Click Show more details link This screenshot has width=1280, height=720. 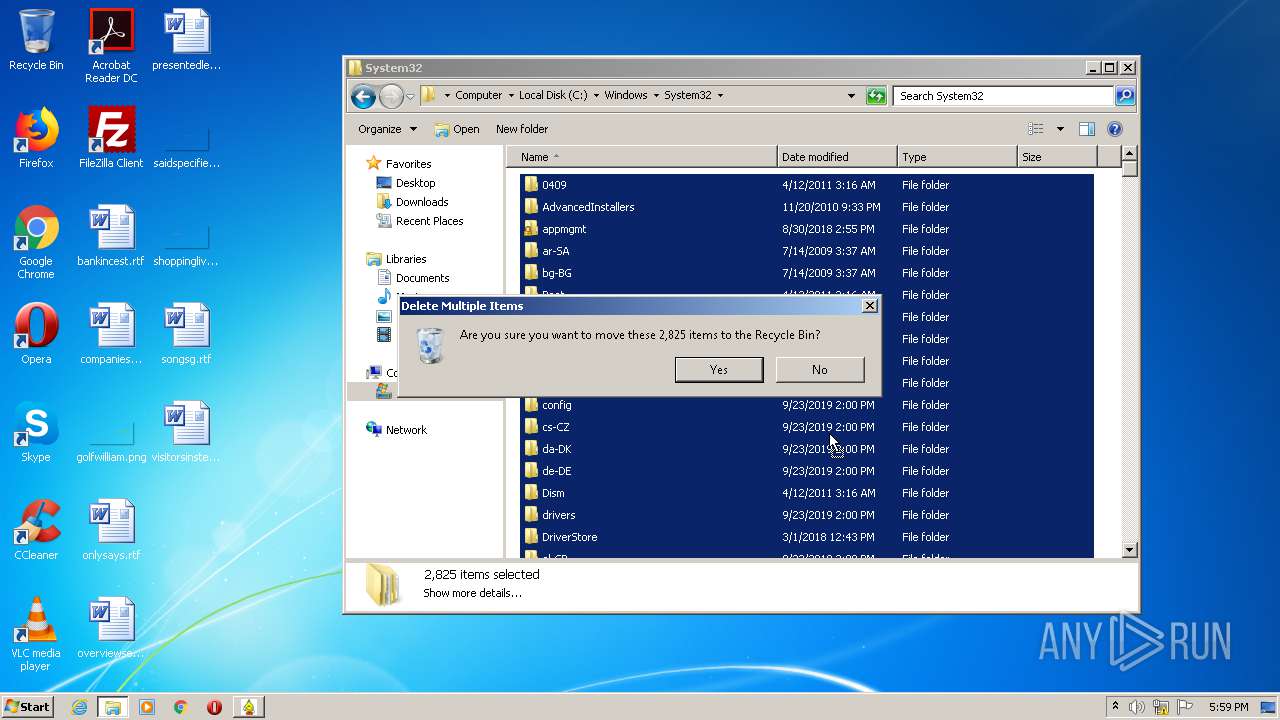coord(472,593)
